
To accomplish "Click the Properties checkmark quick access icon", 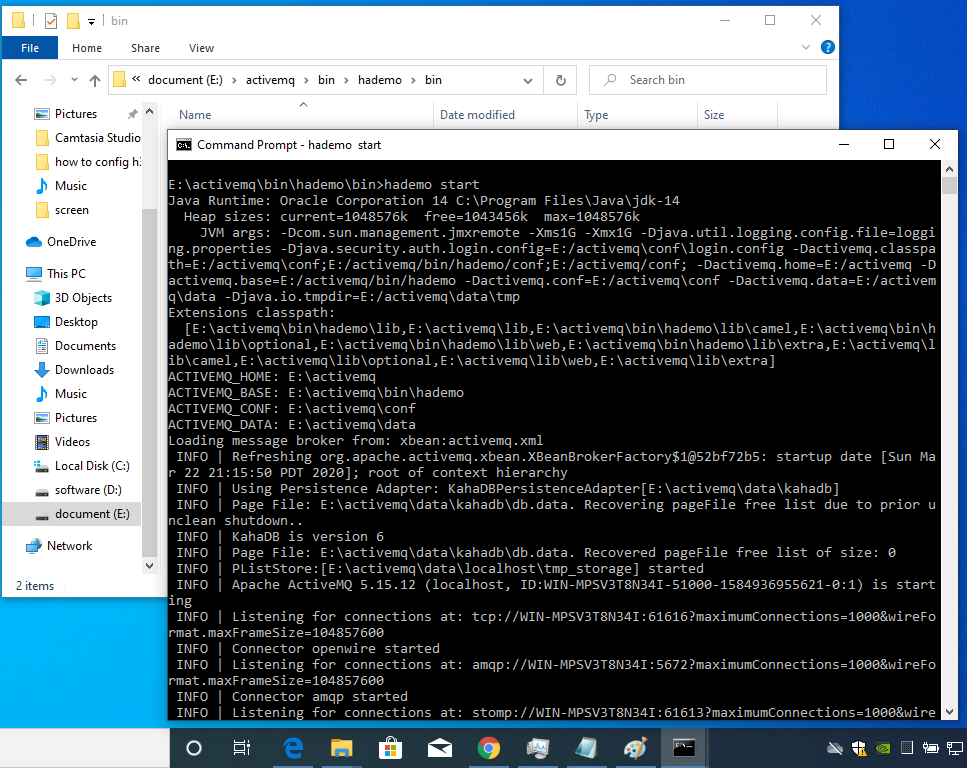I will click(50, 20).
